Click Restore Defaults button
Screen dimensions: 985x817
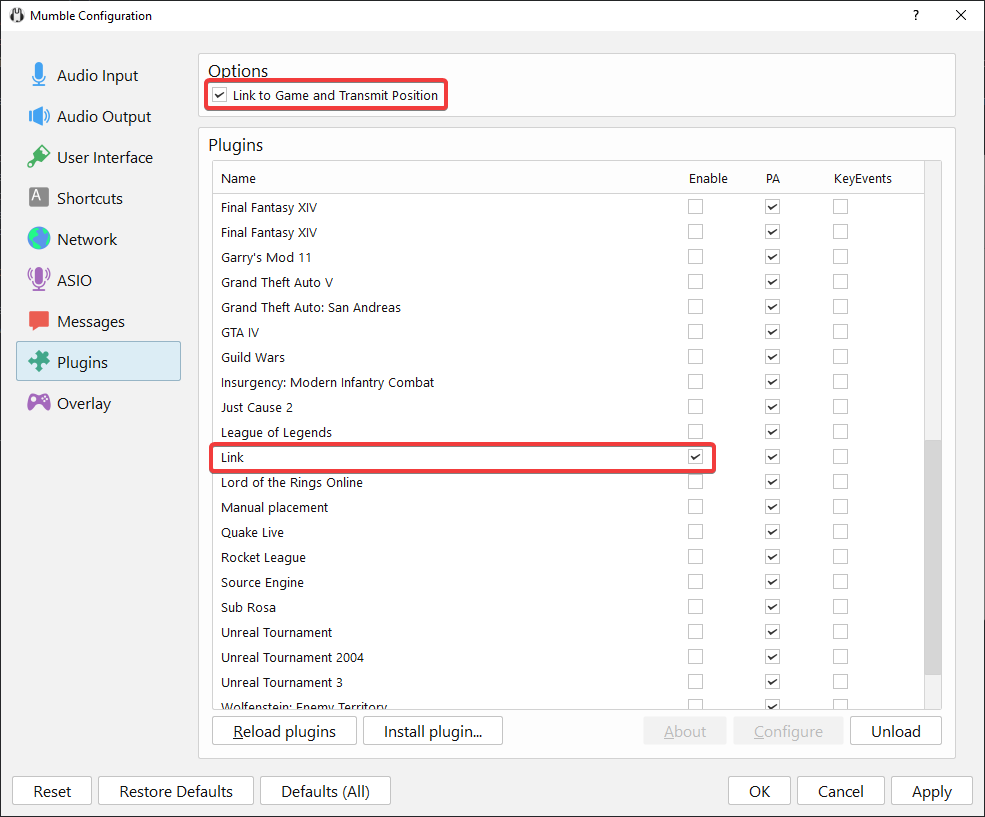(x=176, y=791)
